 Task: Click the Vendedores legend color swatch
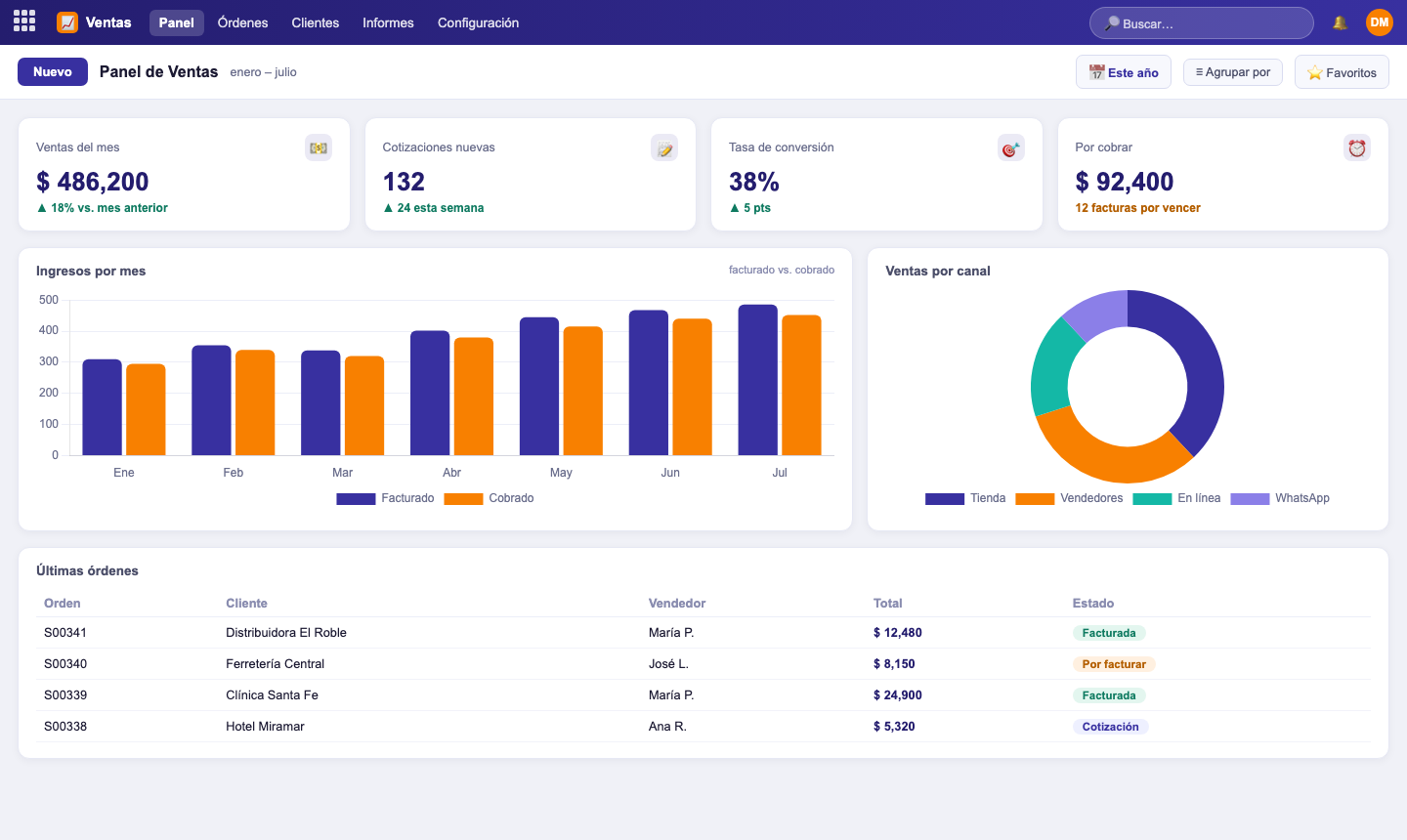pos(1035,498)
